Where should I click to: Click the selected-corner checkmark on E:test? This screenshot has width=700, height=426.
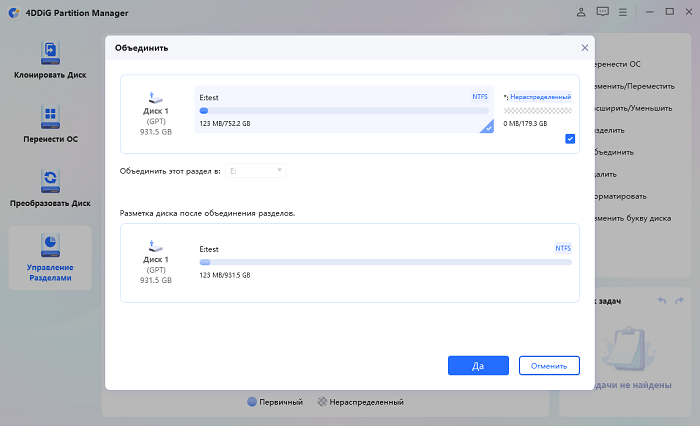[488, 128]
